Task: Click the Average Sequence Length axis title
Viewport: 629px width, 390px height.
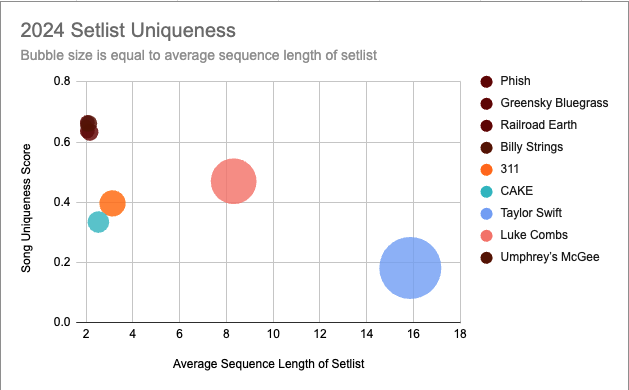Action: pos(268,364)
